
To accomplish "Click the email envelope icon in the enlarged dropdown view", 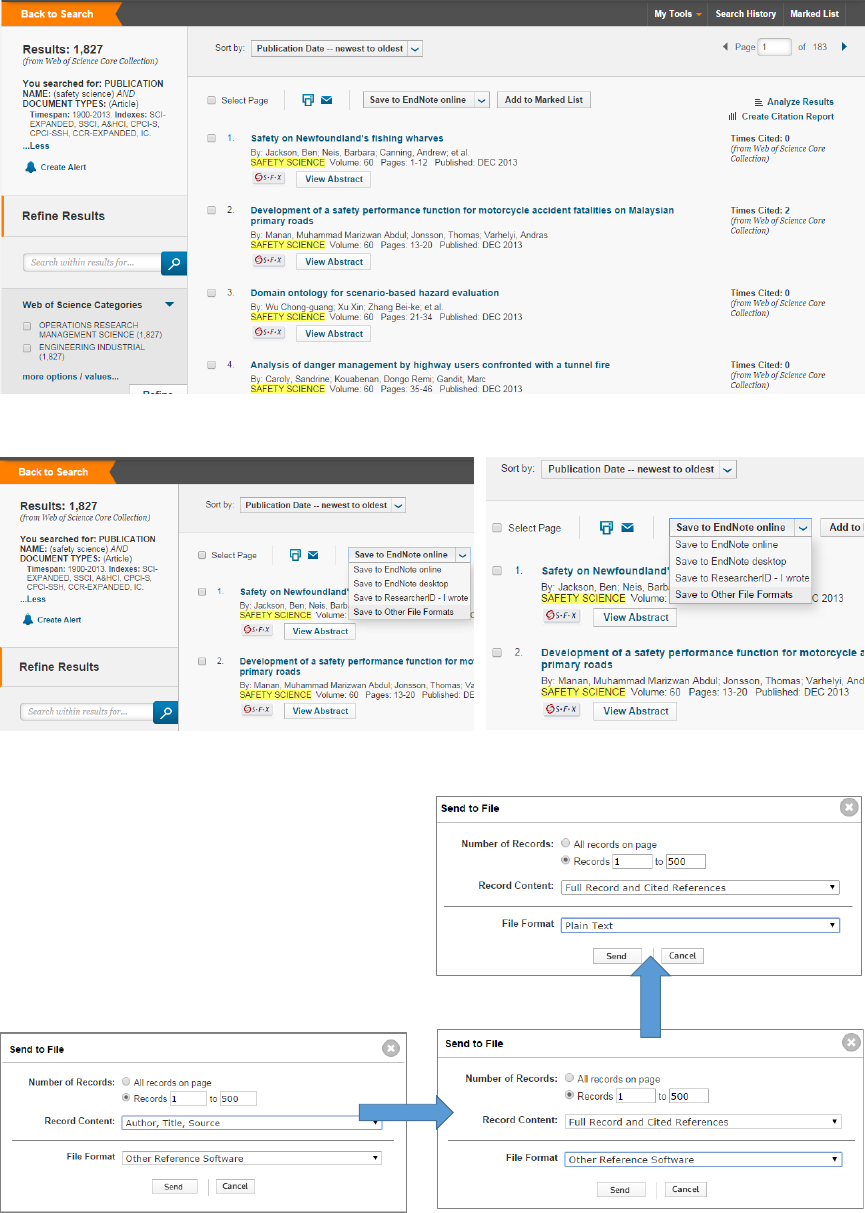I will point(627,527).
